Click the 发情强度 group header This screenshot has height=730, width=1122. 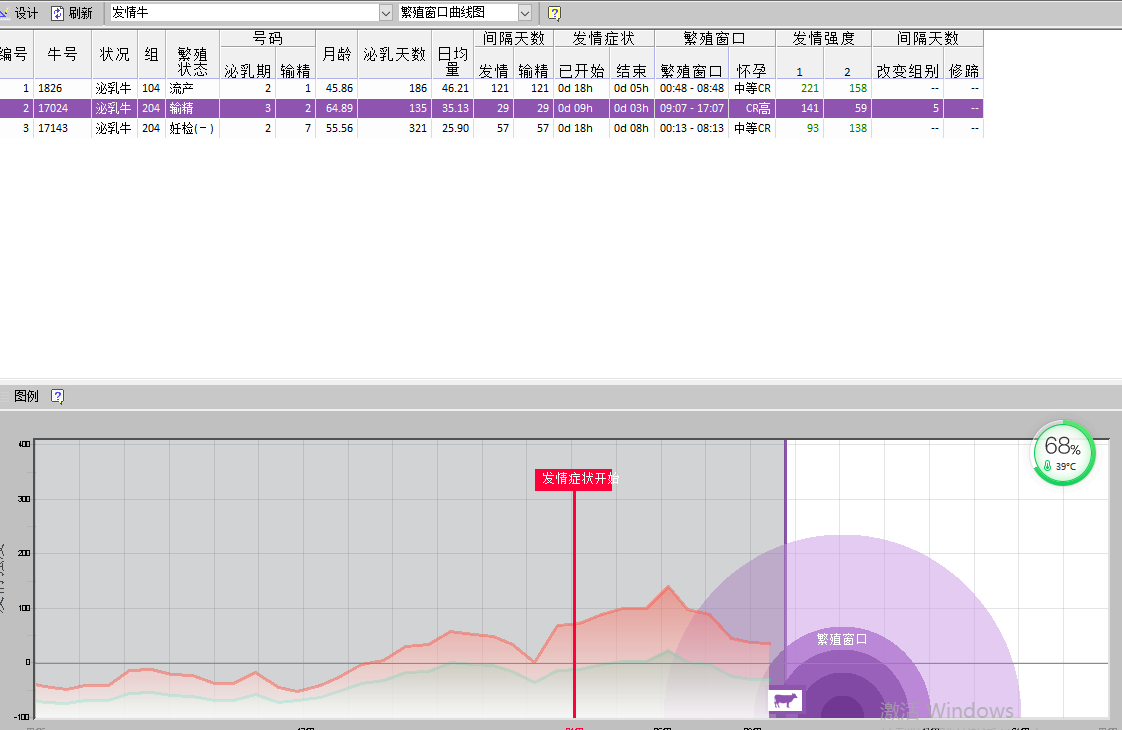824,39
